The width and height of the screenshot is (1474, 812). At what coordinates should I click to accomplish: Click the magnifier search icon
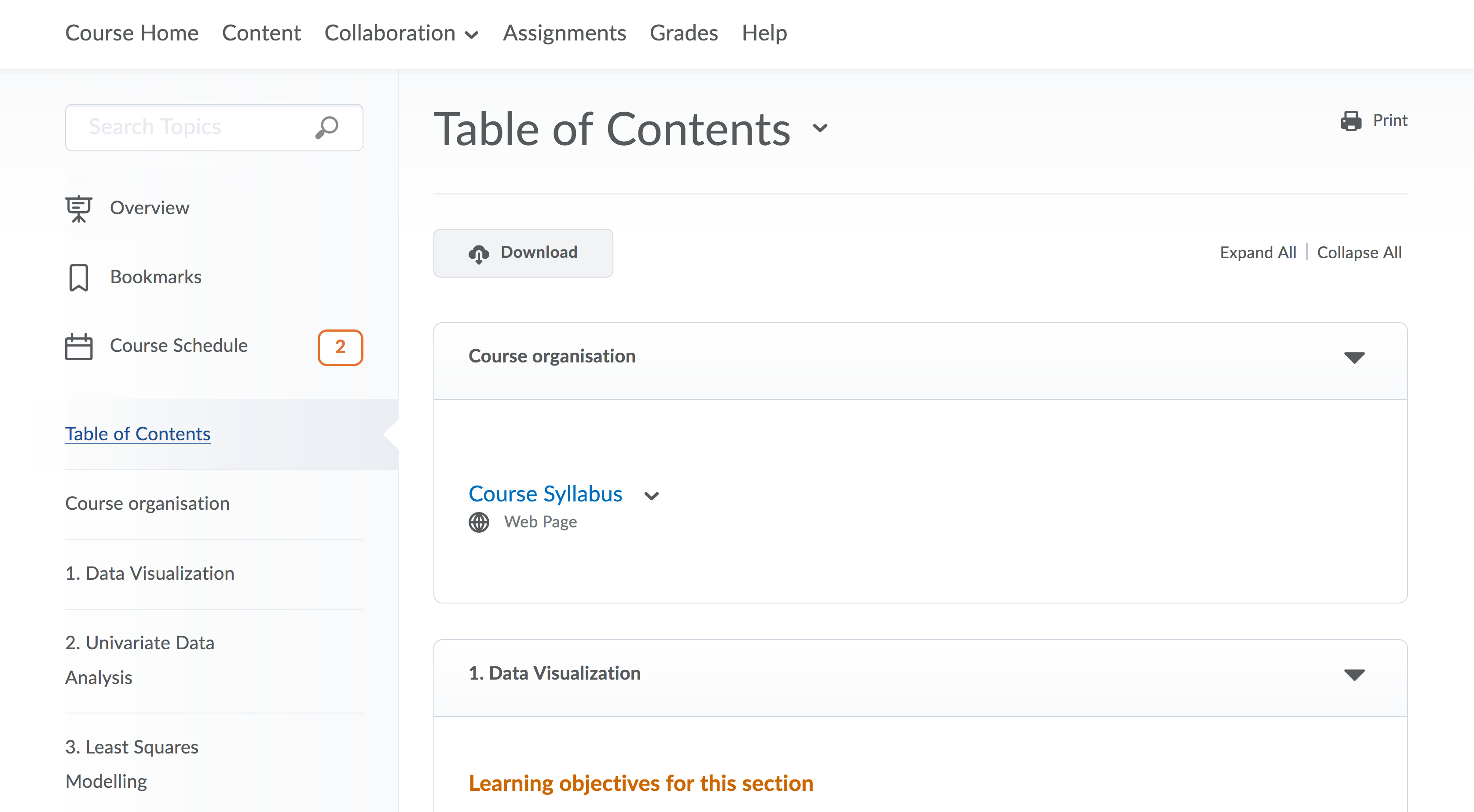(327, 127)
